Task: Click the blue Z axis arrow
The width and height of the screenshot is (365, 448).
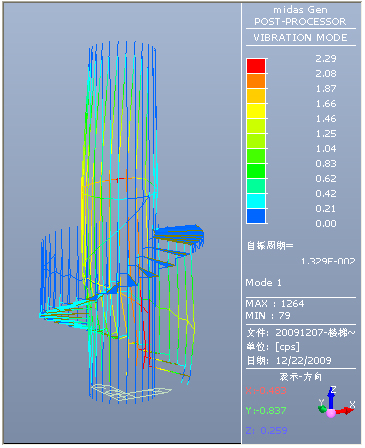Action: (x=331, y=398)
